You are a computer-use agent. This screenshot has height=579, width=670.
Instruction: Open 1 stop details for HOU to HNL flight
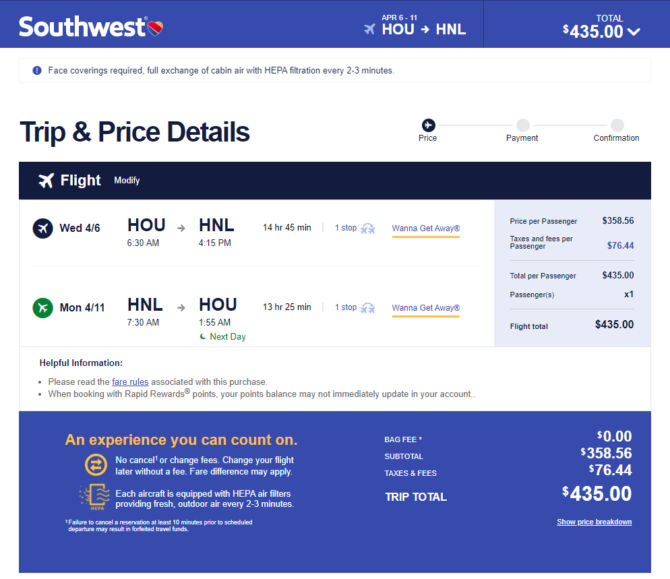(x=346, y=228)
